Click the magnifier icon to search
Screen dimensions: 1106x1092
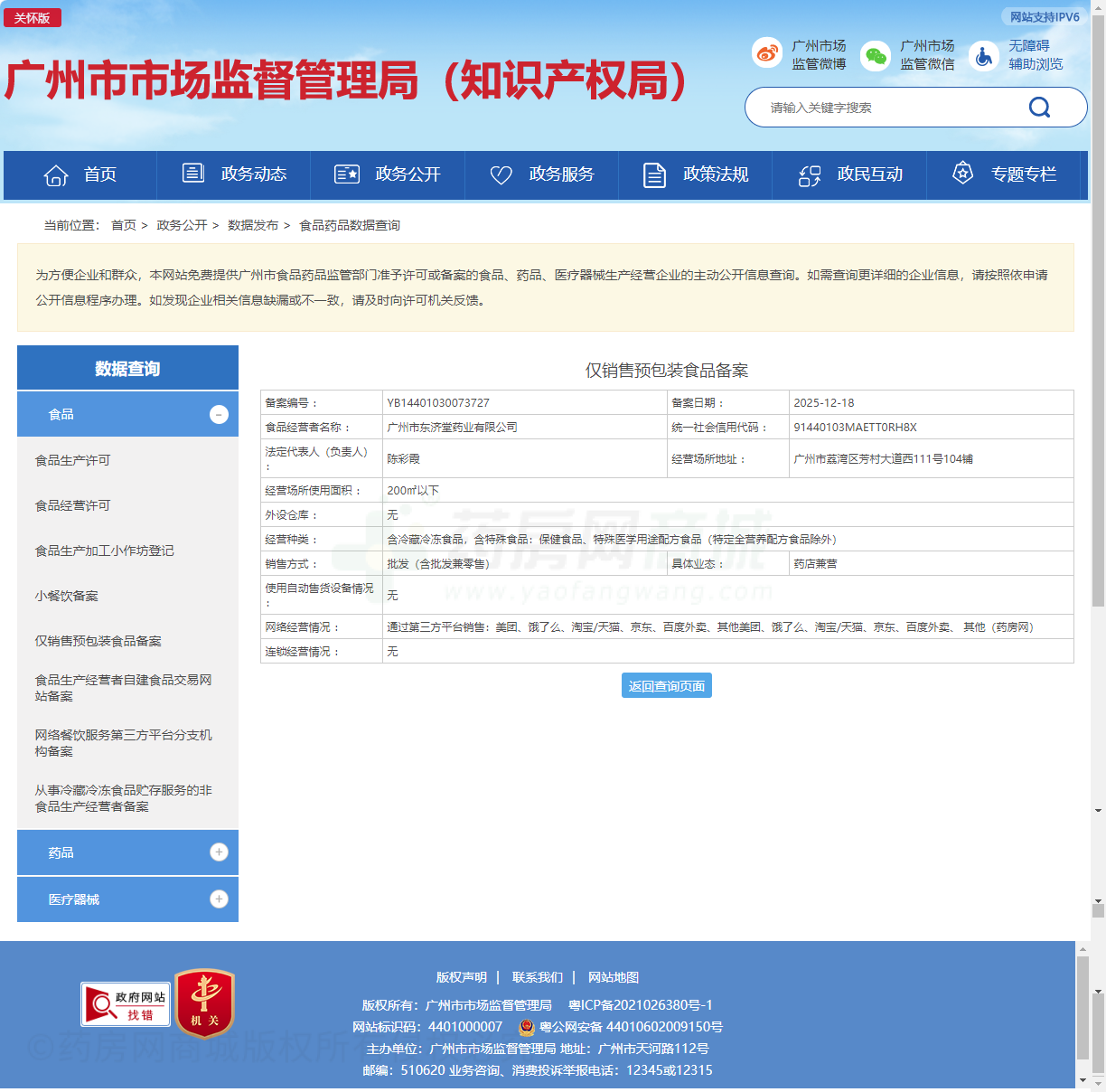(x=1039, y=107)
